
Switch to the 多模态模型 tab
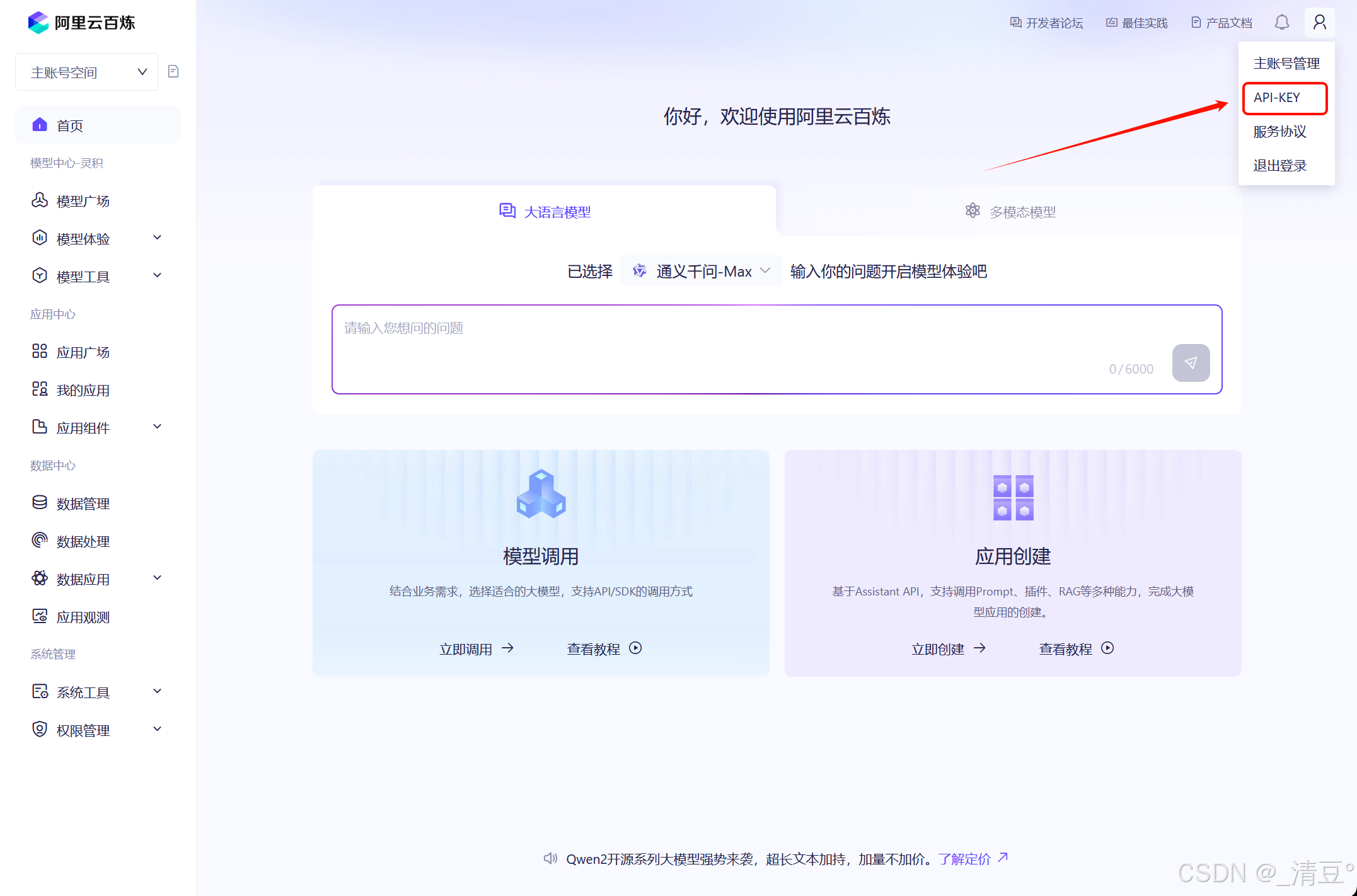point(1010,212)
